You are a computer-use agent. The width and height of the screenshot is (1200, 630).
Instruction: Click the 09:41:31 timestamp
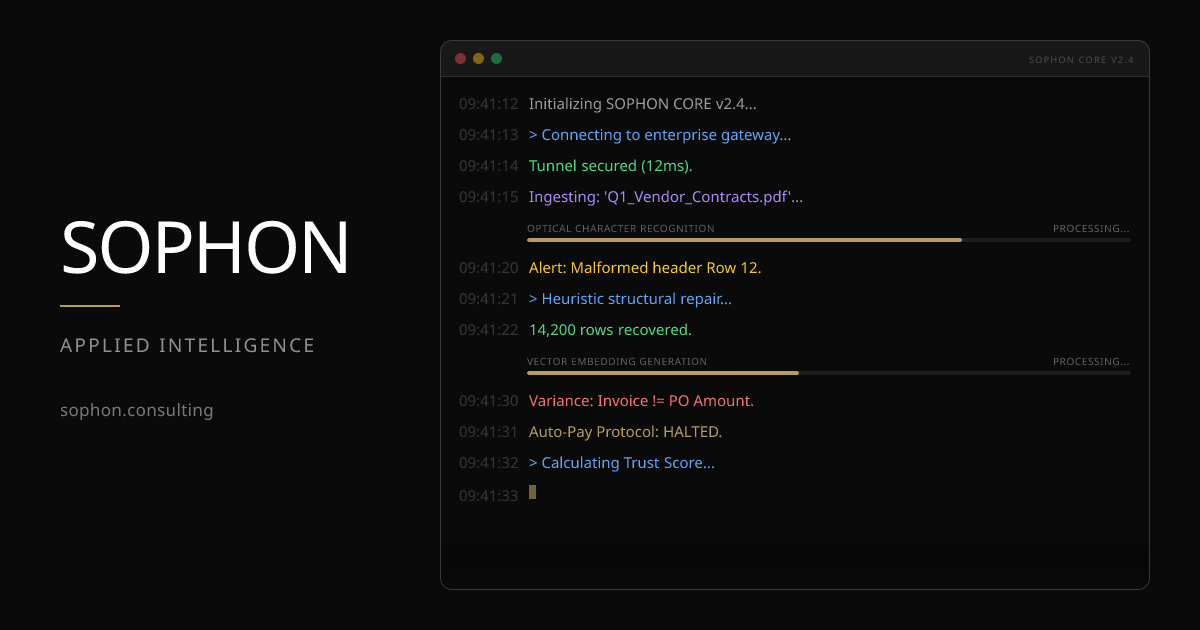(489, 432)
